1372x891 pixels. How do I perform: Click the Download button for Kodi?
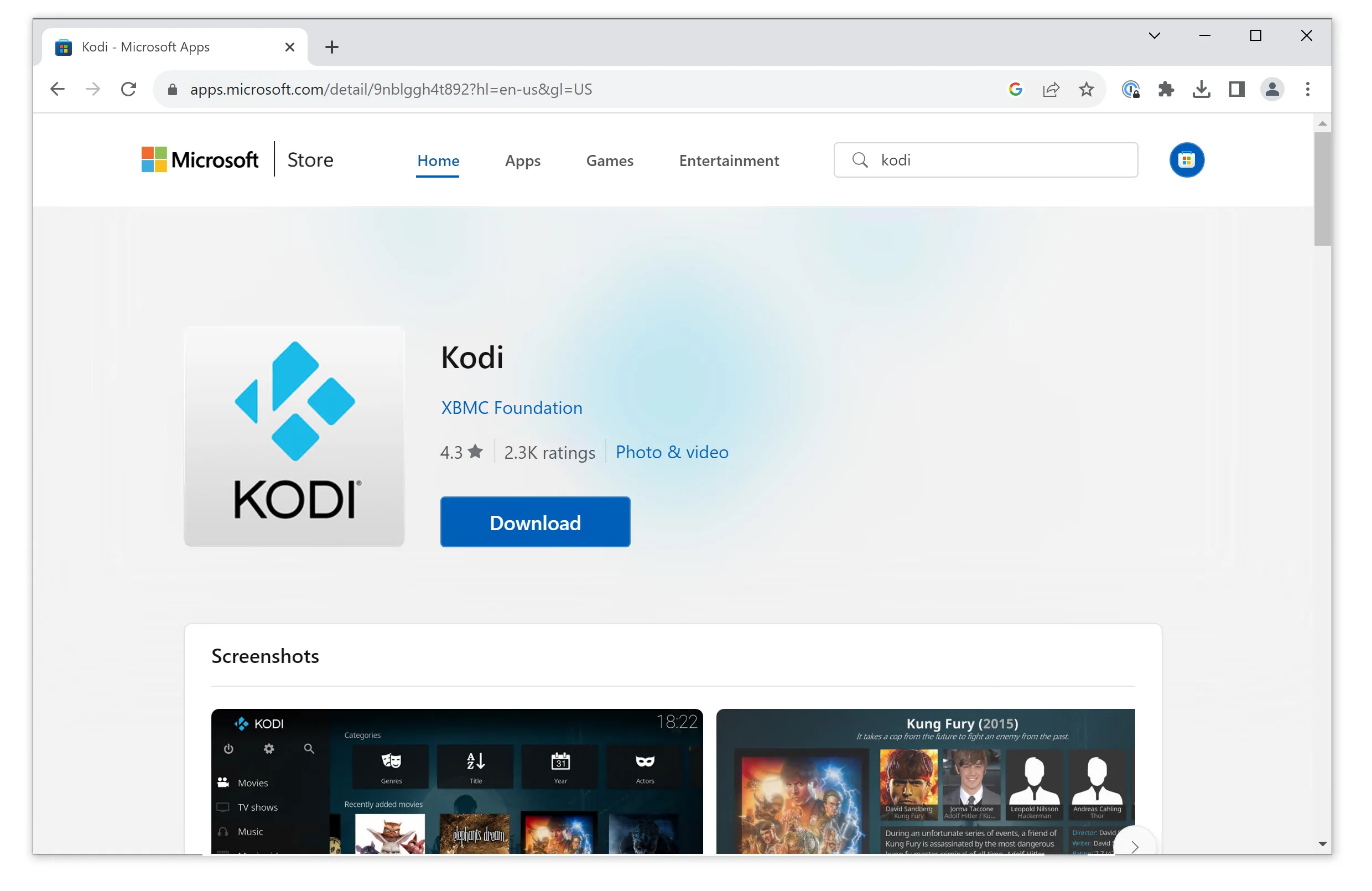(x=535, y=522)
